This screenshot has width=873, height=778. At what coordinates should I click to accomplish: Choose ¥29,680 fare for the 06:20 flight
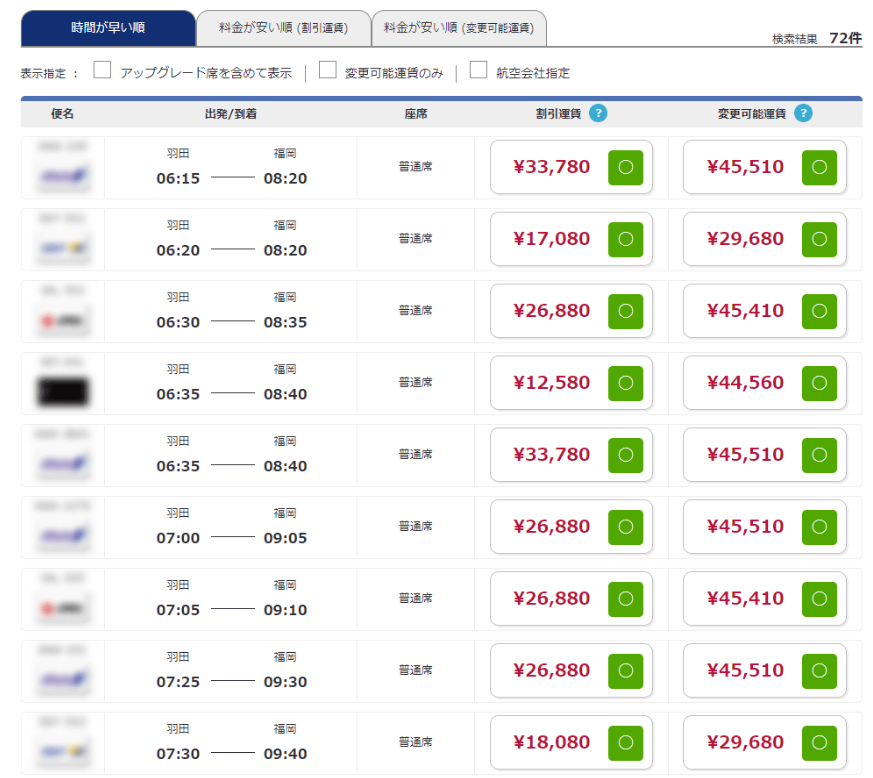point(745,239)
